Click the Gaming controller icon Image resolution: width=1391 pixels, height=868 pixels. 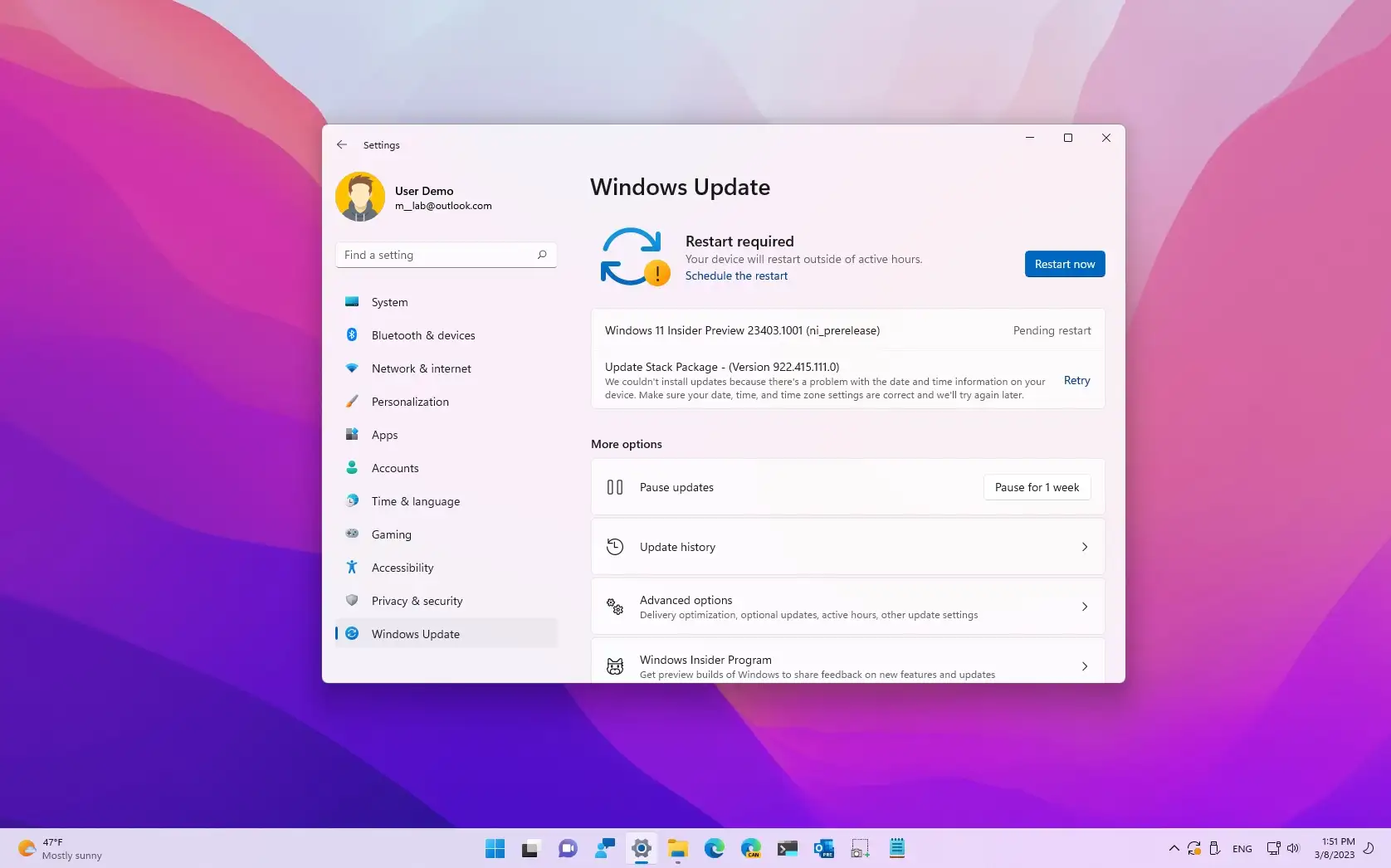(352, 534)
